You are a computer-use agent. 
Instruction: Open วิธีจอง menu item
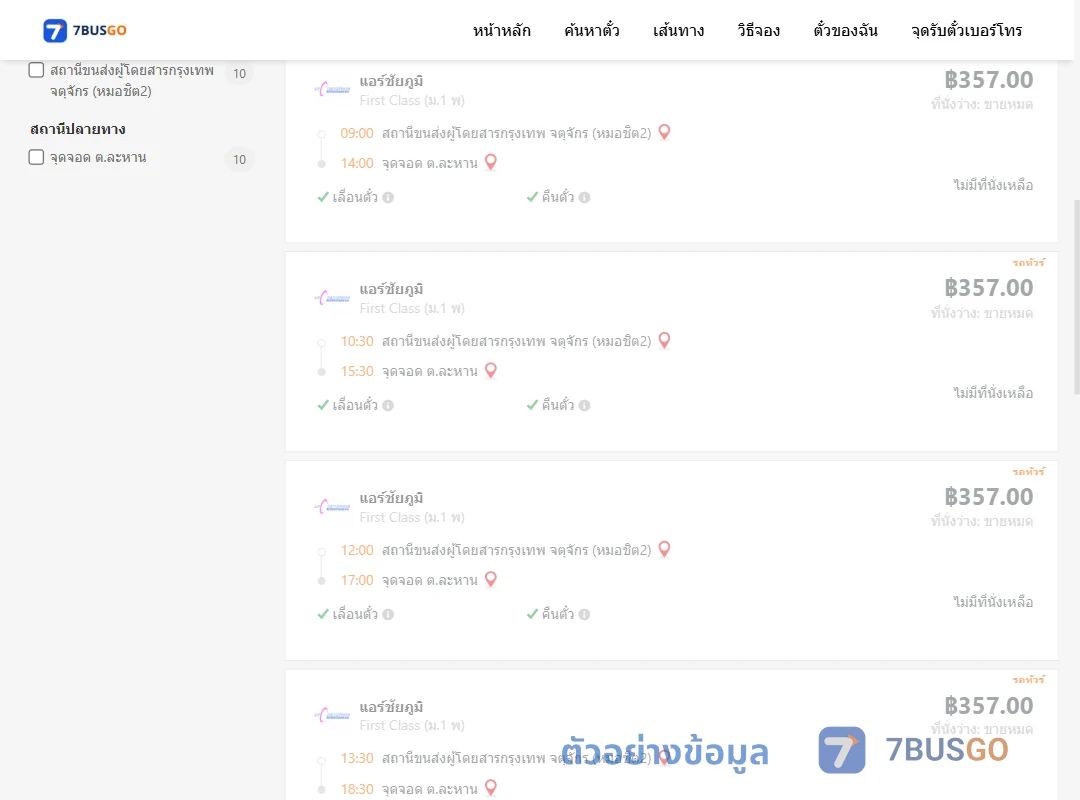coord(758,30)
